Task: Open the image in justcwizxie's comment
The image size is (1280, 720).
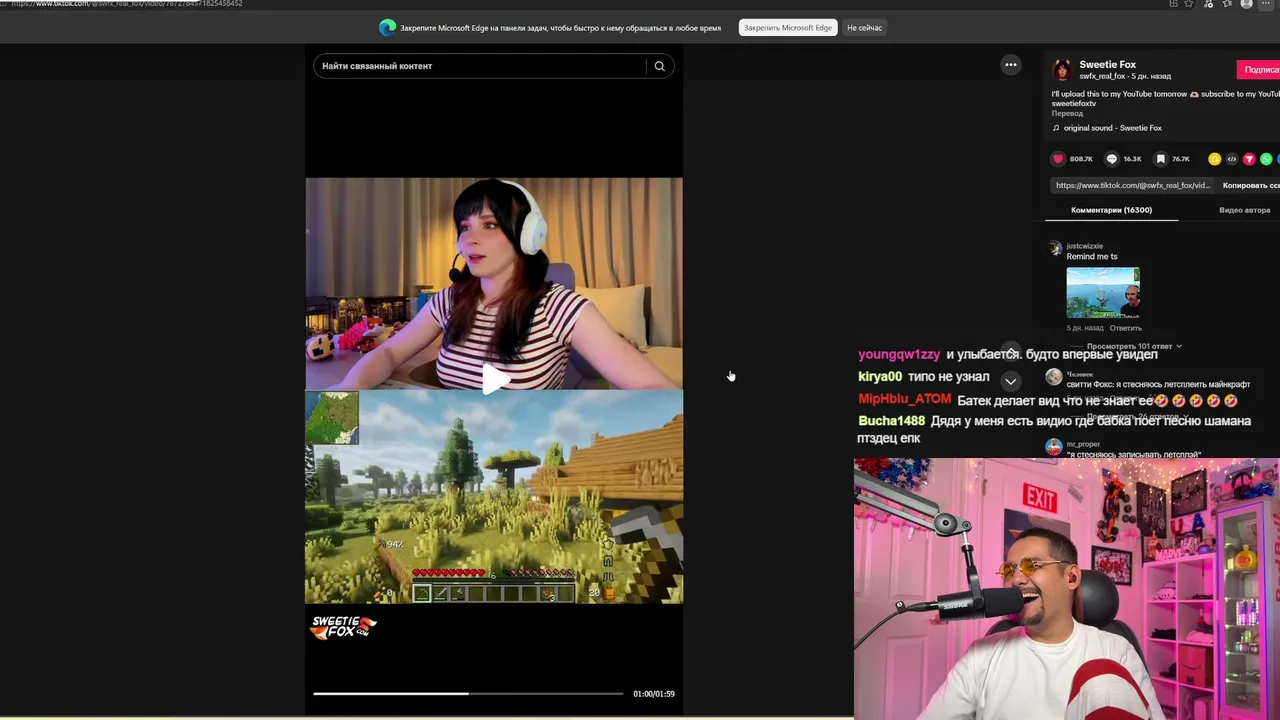Action: (1103, 292)
